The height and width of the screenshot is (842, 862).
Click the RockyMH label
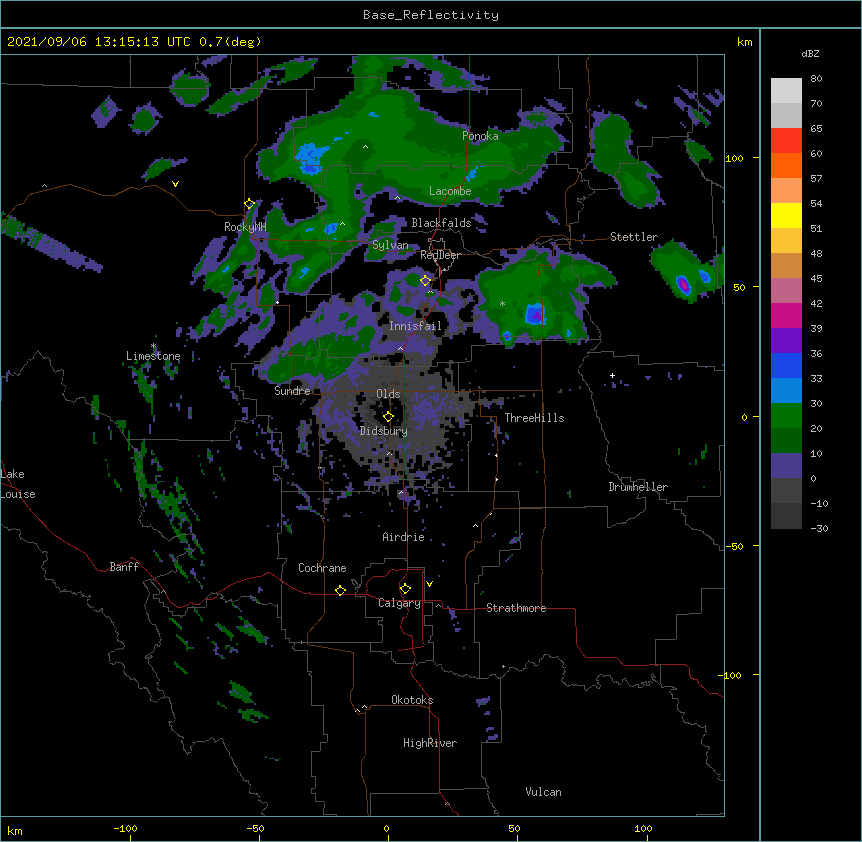[245, 227]
